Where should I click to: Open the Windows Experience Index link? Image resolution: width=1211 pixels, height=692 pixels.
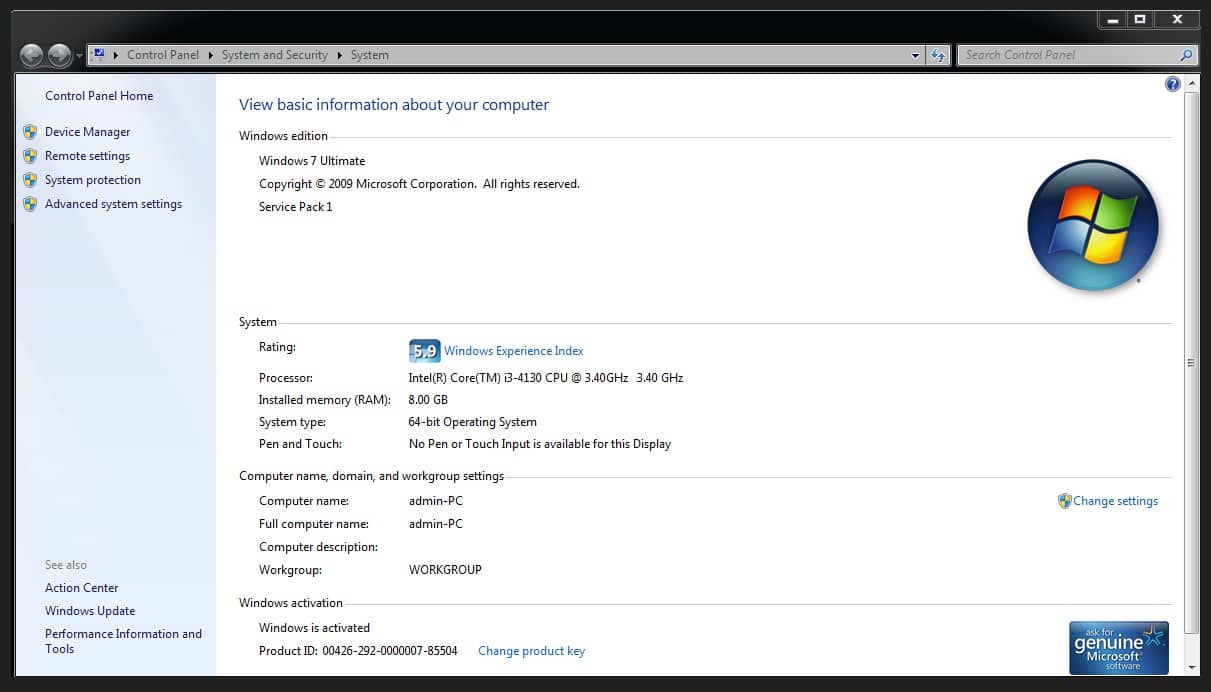coord(514,351)
